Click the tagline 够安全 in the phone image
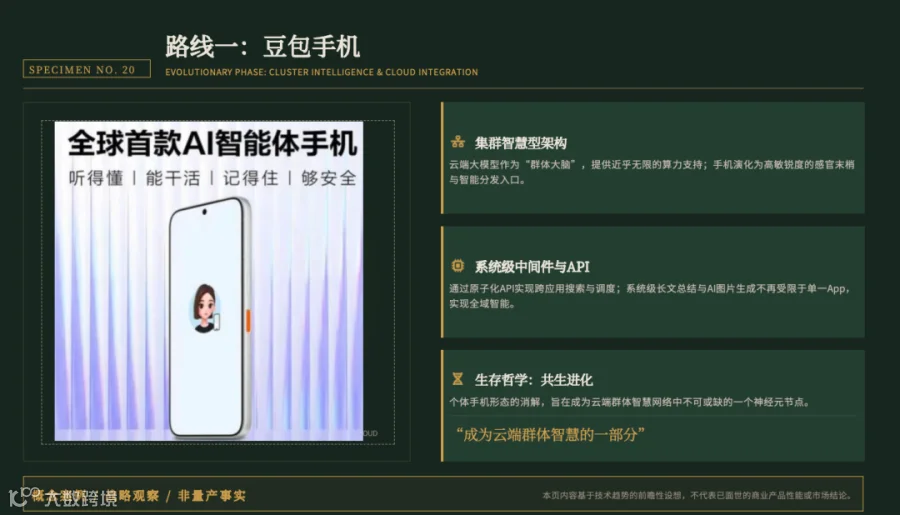 328,179
